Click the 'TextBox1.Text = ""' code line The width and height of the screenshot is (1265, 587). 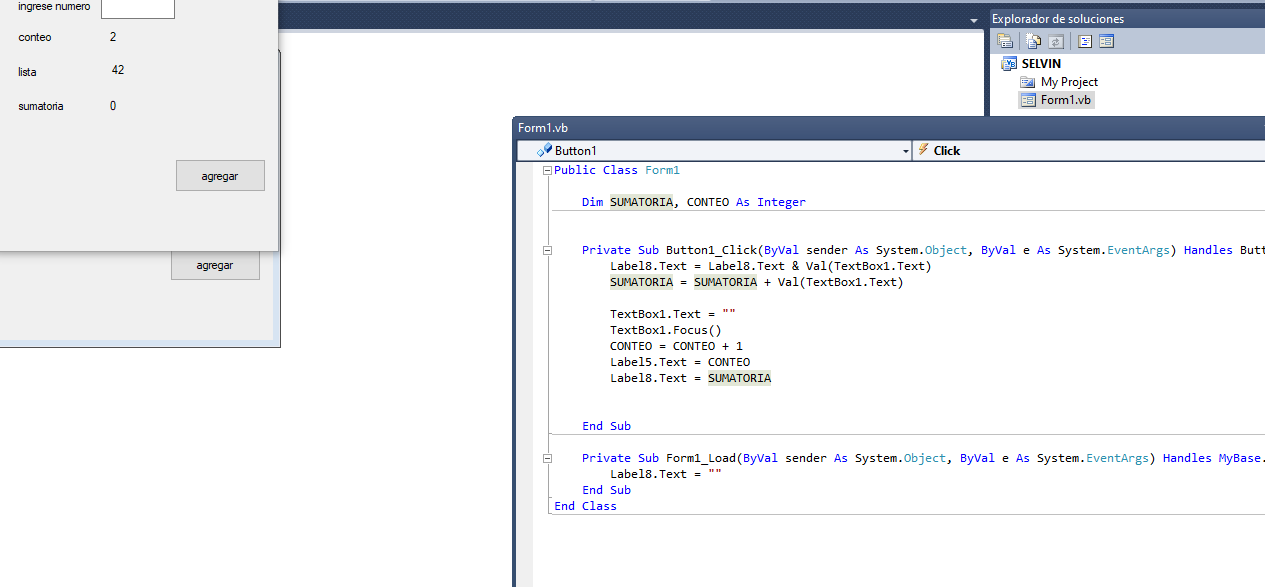click(673, 314)
